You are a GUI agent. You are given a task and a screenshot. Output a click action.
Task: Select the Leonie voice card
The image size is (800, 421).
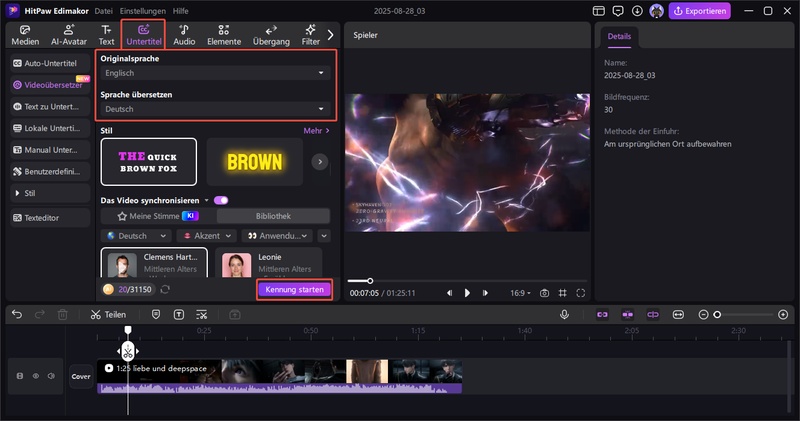(268, 263)
